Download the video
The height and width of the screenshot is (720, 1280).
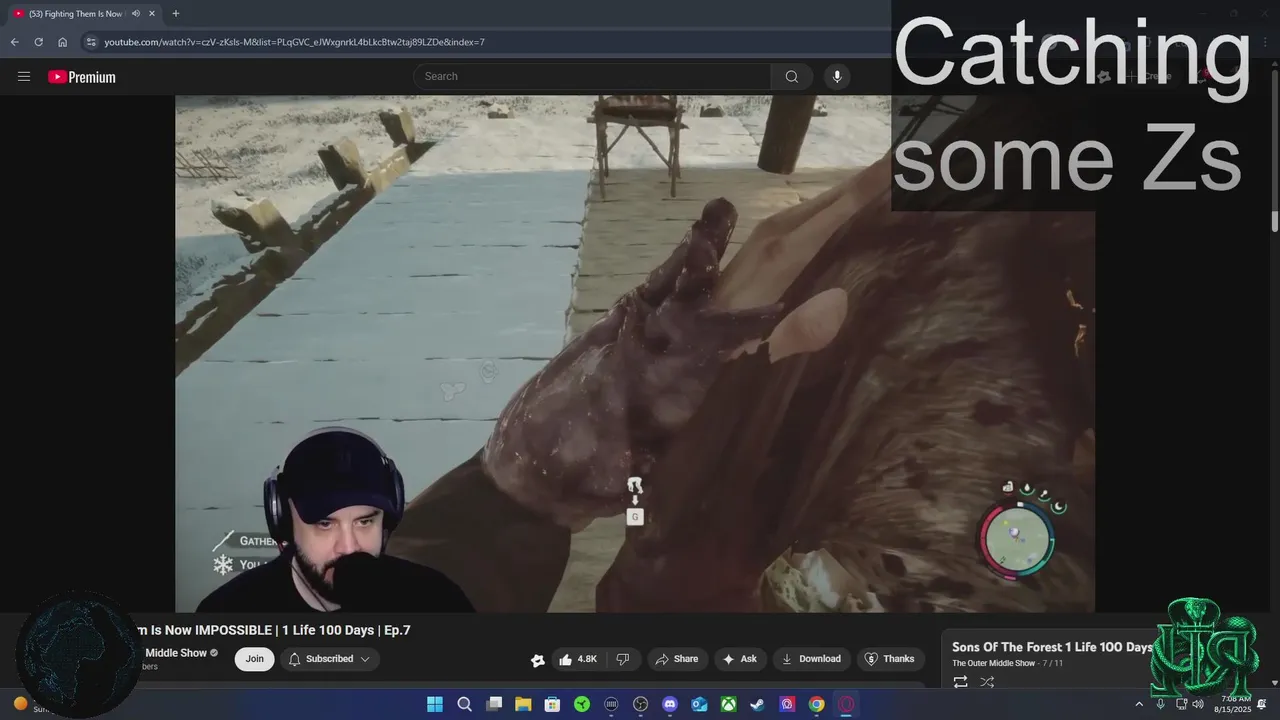[811, 659]
